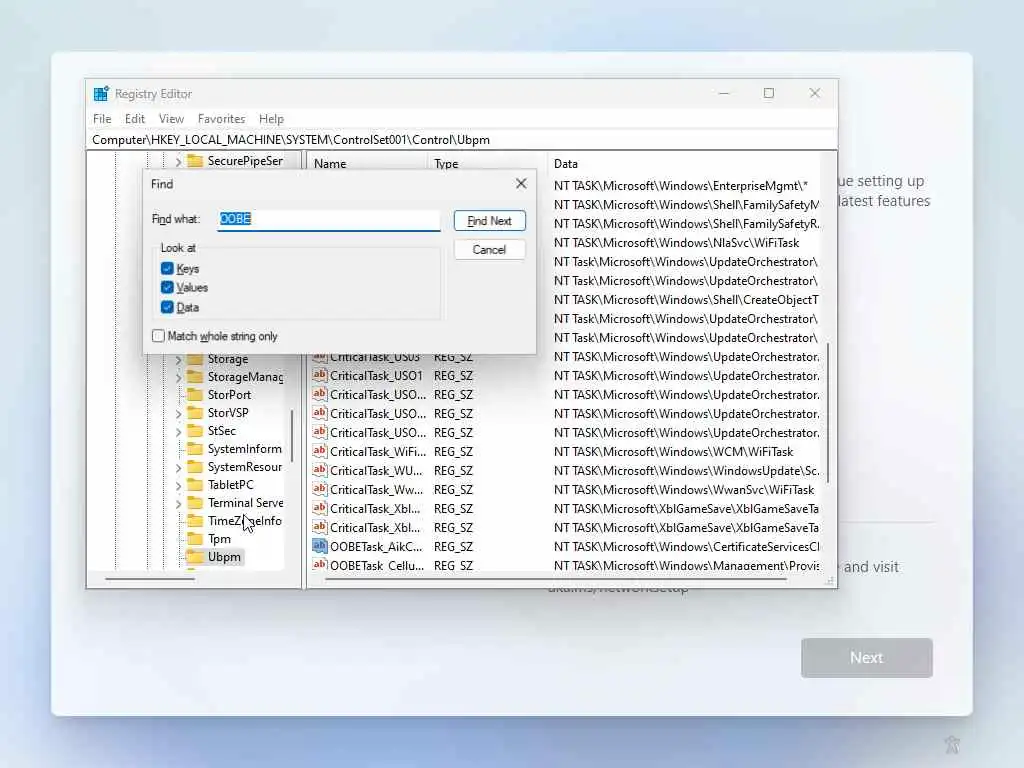Screen dimensions: 1024x768
Task: Click the registry path address bar
Action: coord(461,140)
